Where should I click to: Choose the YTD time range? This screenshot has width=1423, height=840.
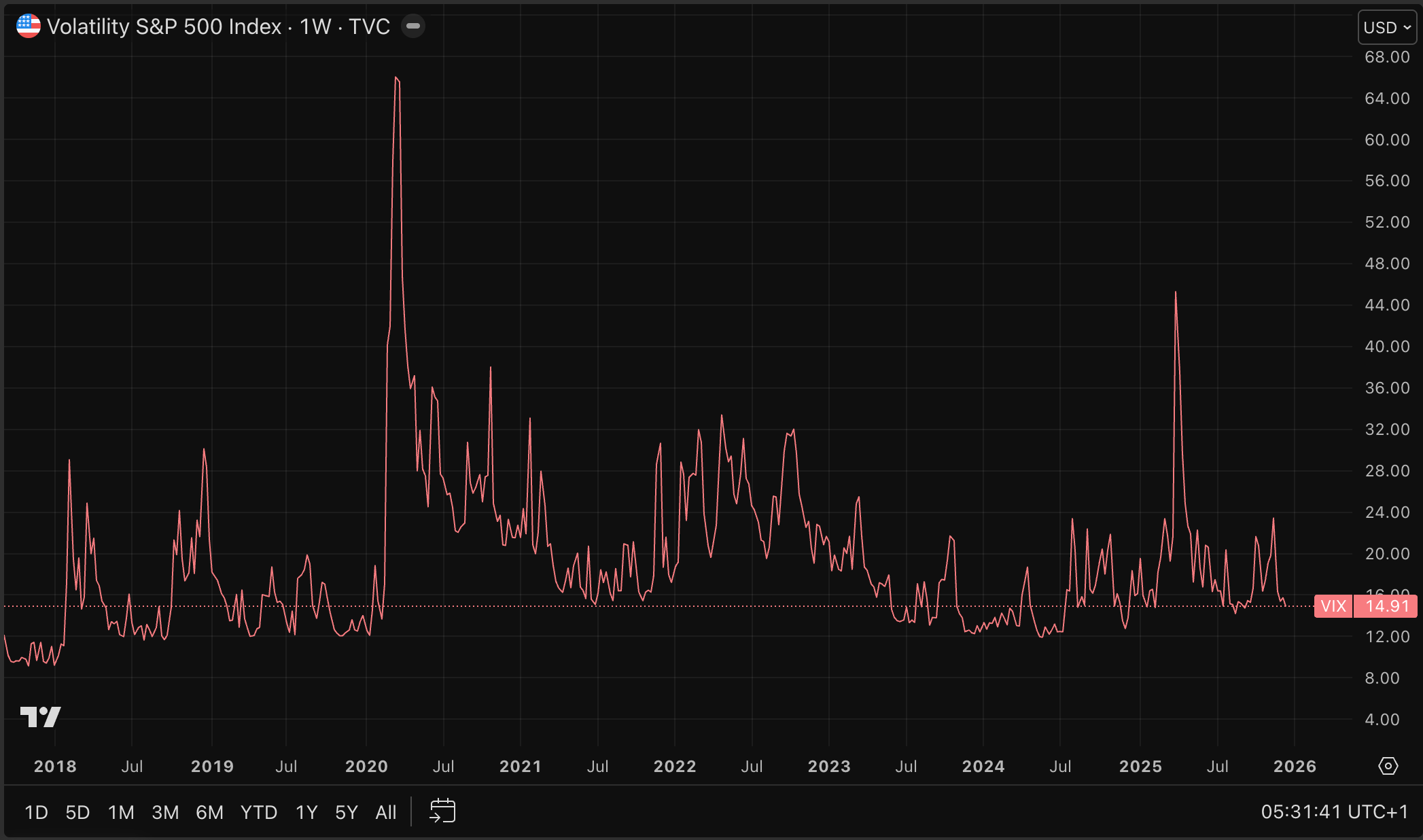[x=259, y=812]
